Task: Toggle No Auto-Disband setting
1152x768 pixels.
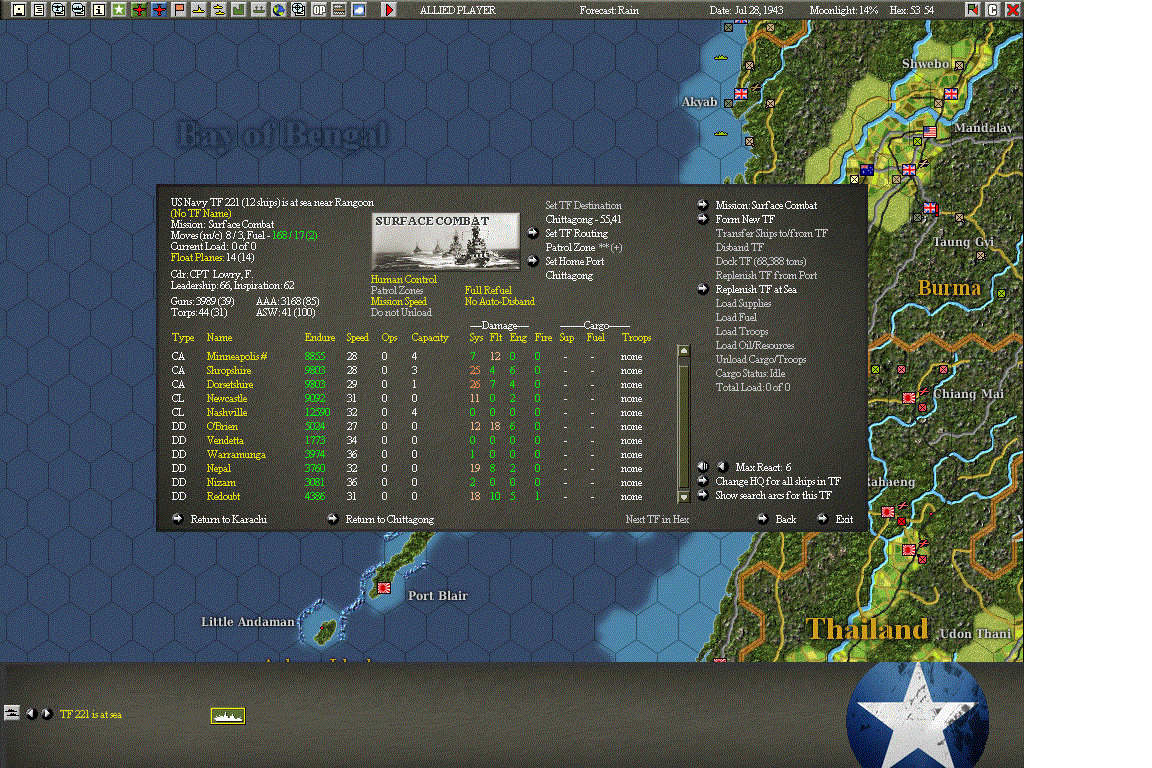Action: [x=500, y=301]
